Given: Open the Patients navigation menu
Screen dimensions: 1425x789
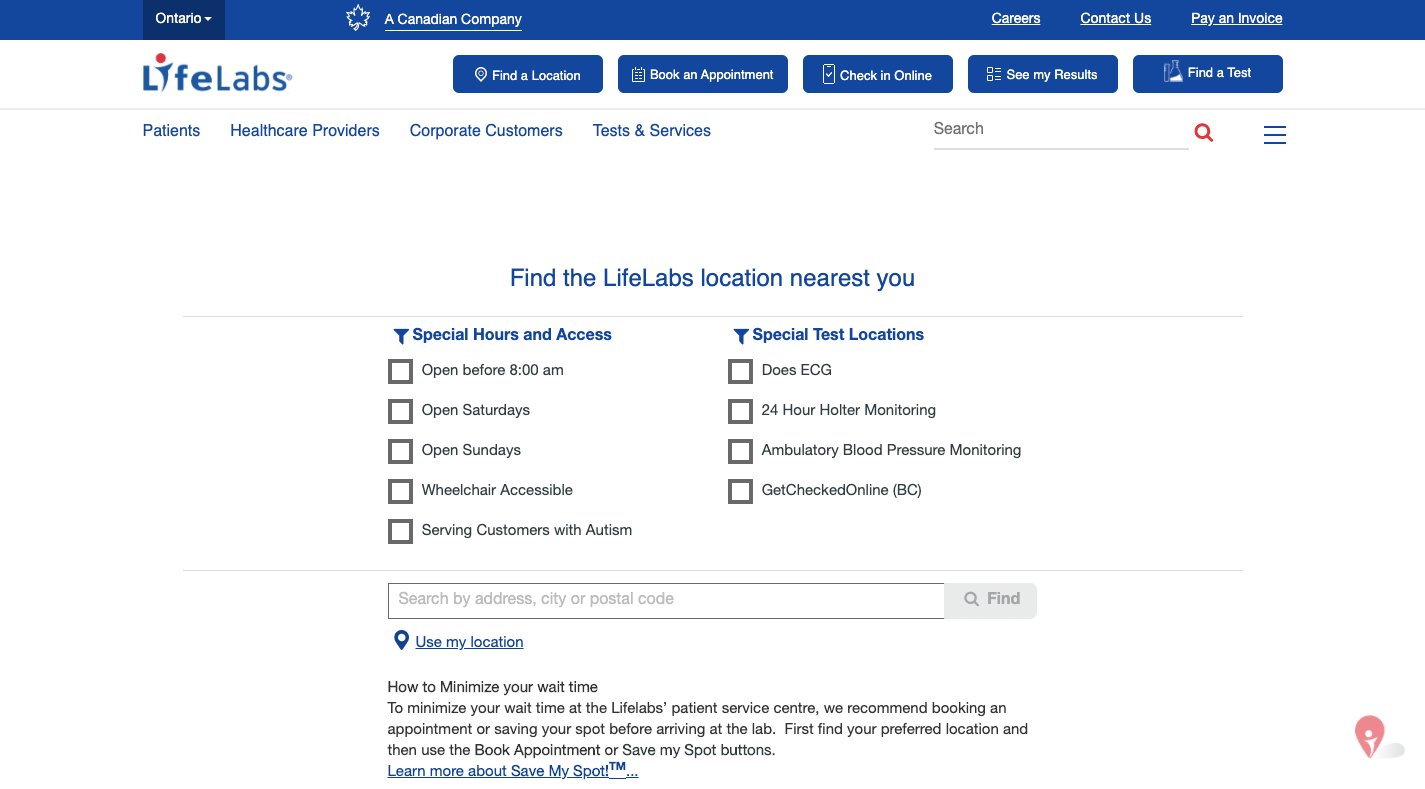Looking at the screenshot, I should [x=171, y=131].
